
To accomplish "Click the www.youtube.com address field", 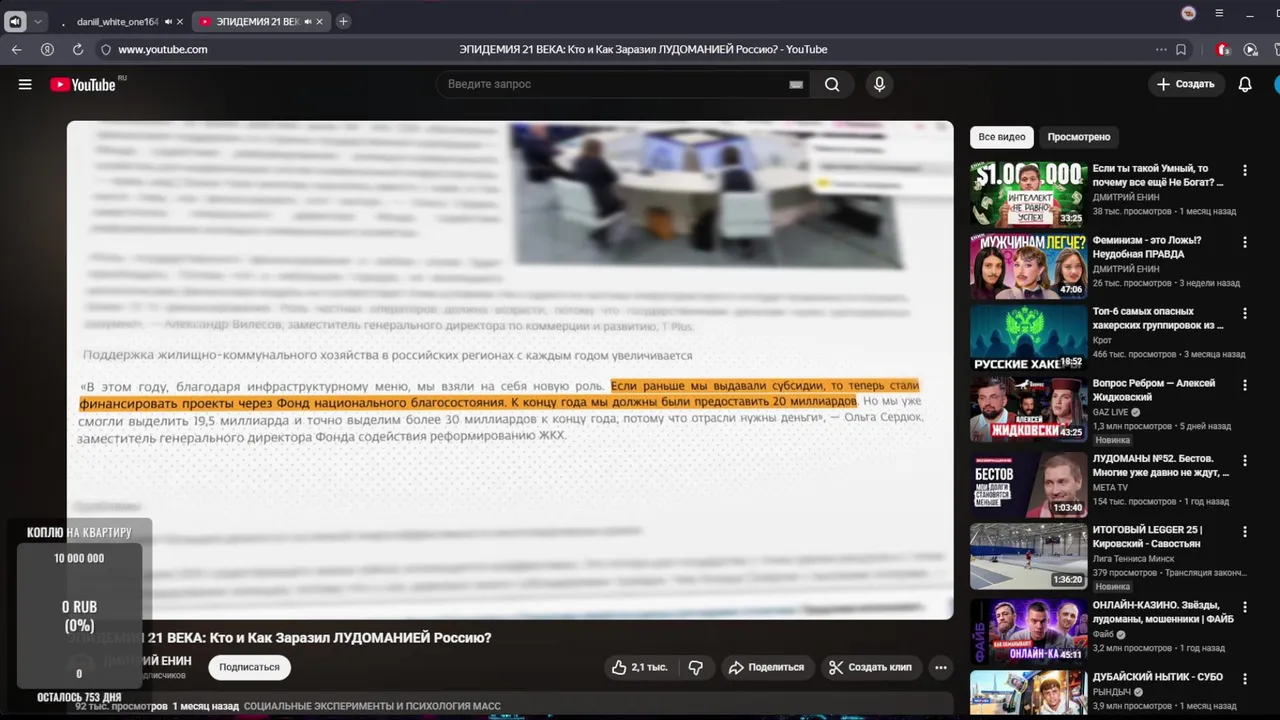I will coord(163,49).
